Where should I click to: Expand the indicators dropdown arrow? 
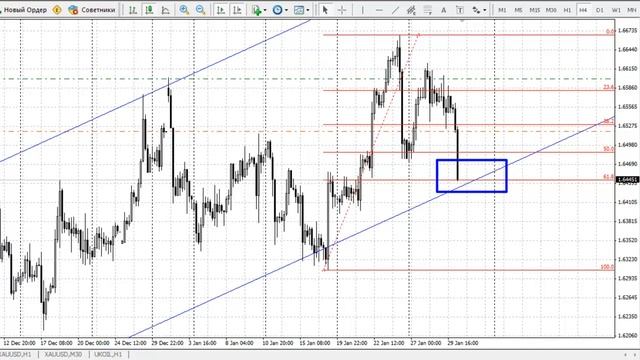click(265, 10)
